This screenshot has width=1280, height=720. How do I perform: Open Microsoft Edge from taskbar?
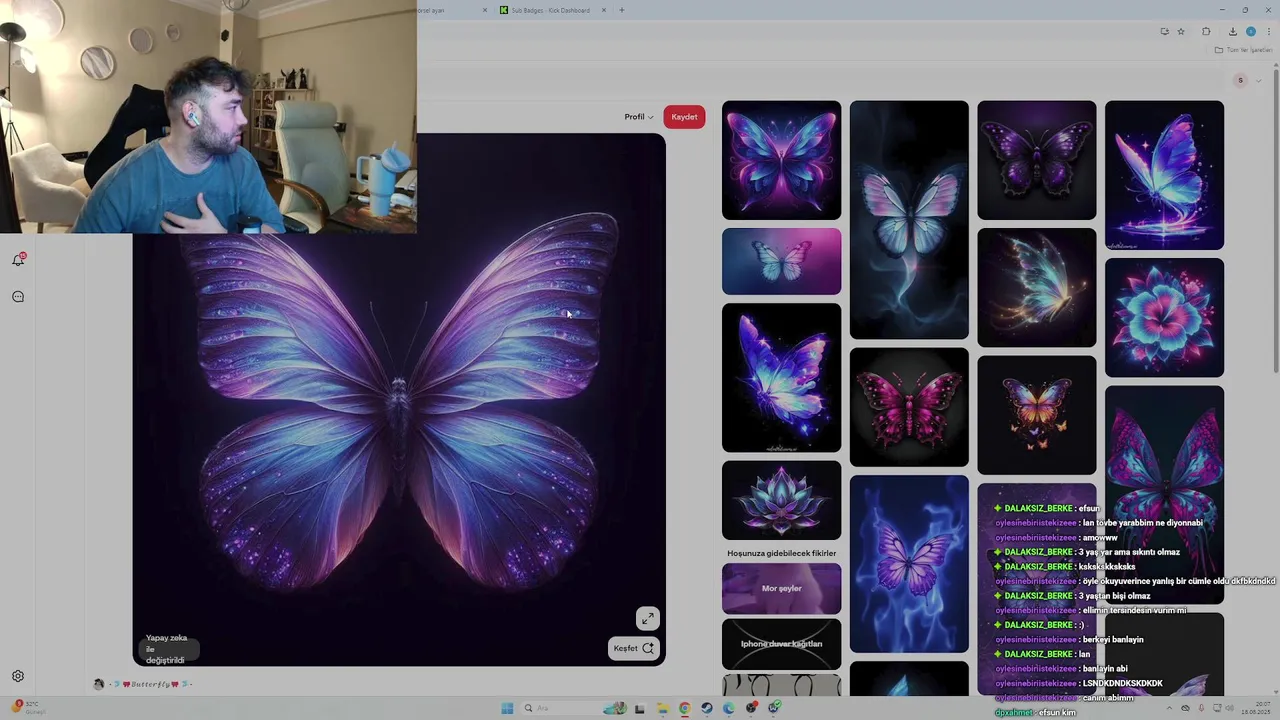[728, 709]
